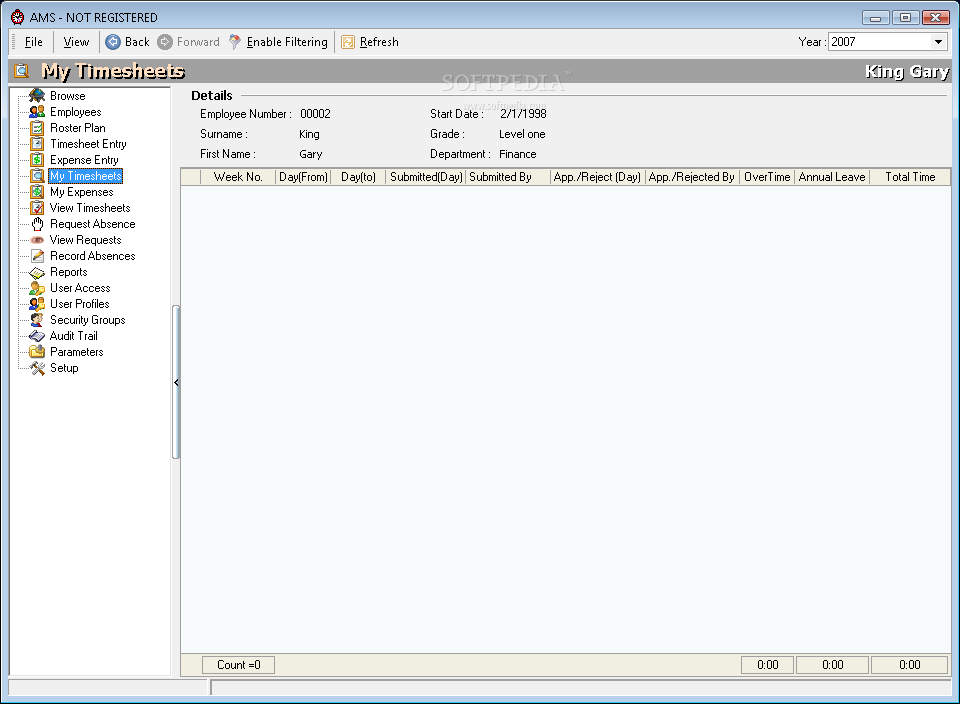Image resolution: width=960 pixels, height=704 pixels.
Task: Collapse the sidebar with splitter arrow
Action: [x=176, y=383]
